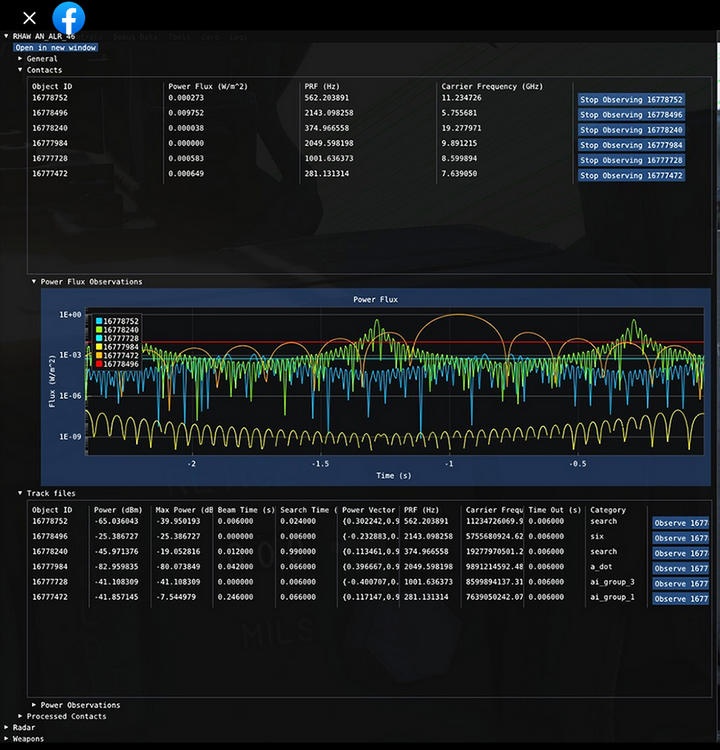
Task: Click the power flux plot area
Action: [395, 381]
